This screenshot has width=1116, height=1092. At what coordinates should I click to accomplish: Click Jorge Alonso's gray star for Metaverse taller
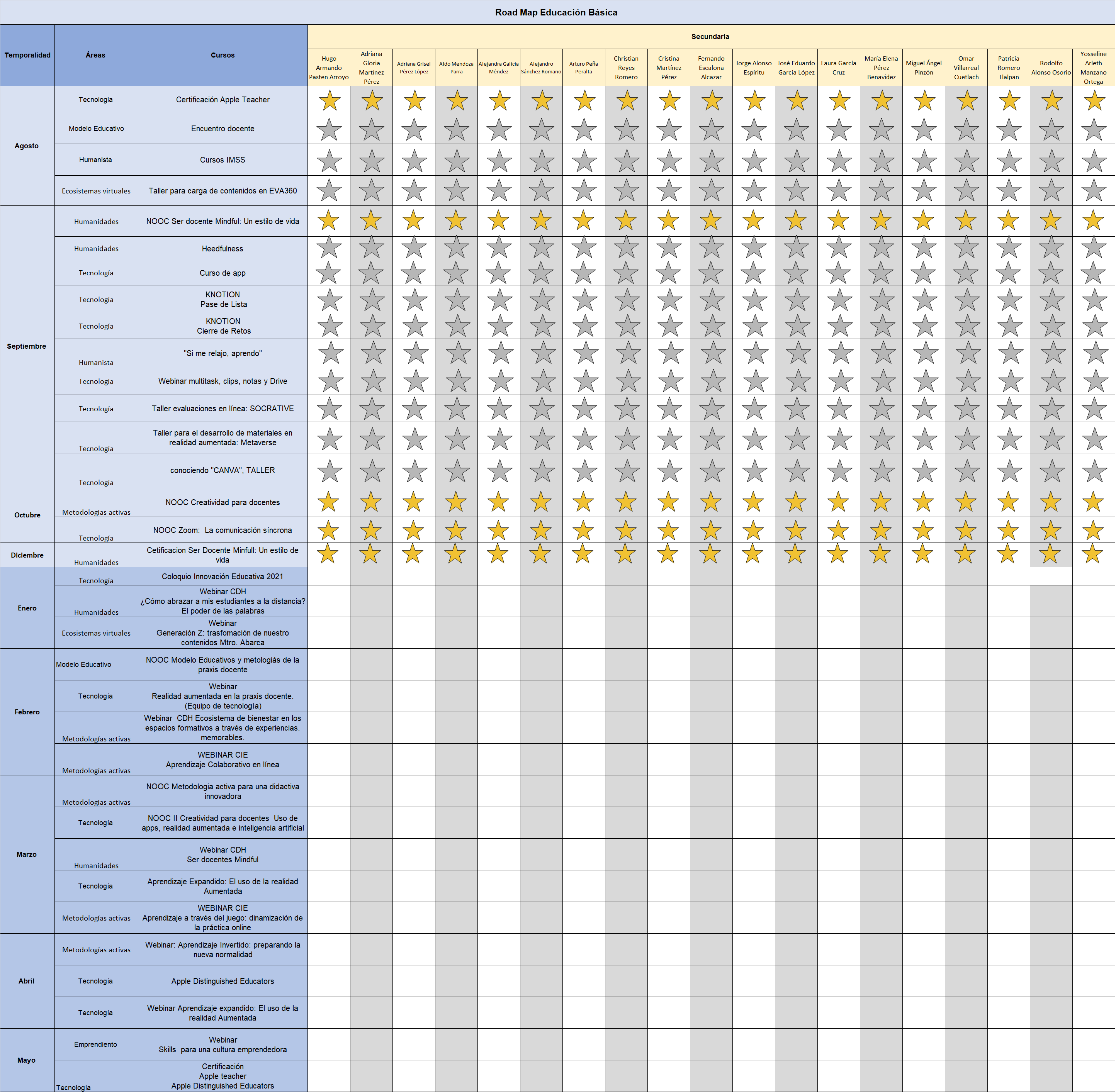click(x=754, y=439)
